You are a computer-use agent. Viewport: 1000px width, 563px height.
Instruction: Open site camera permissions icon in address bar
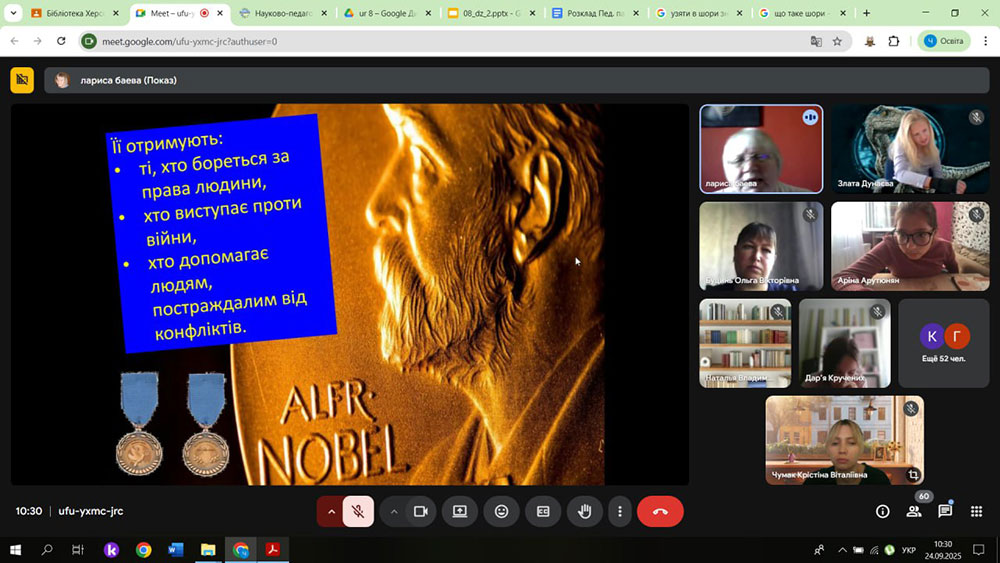89,41
